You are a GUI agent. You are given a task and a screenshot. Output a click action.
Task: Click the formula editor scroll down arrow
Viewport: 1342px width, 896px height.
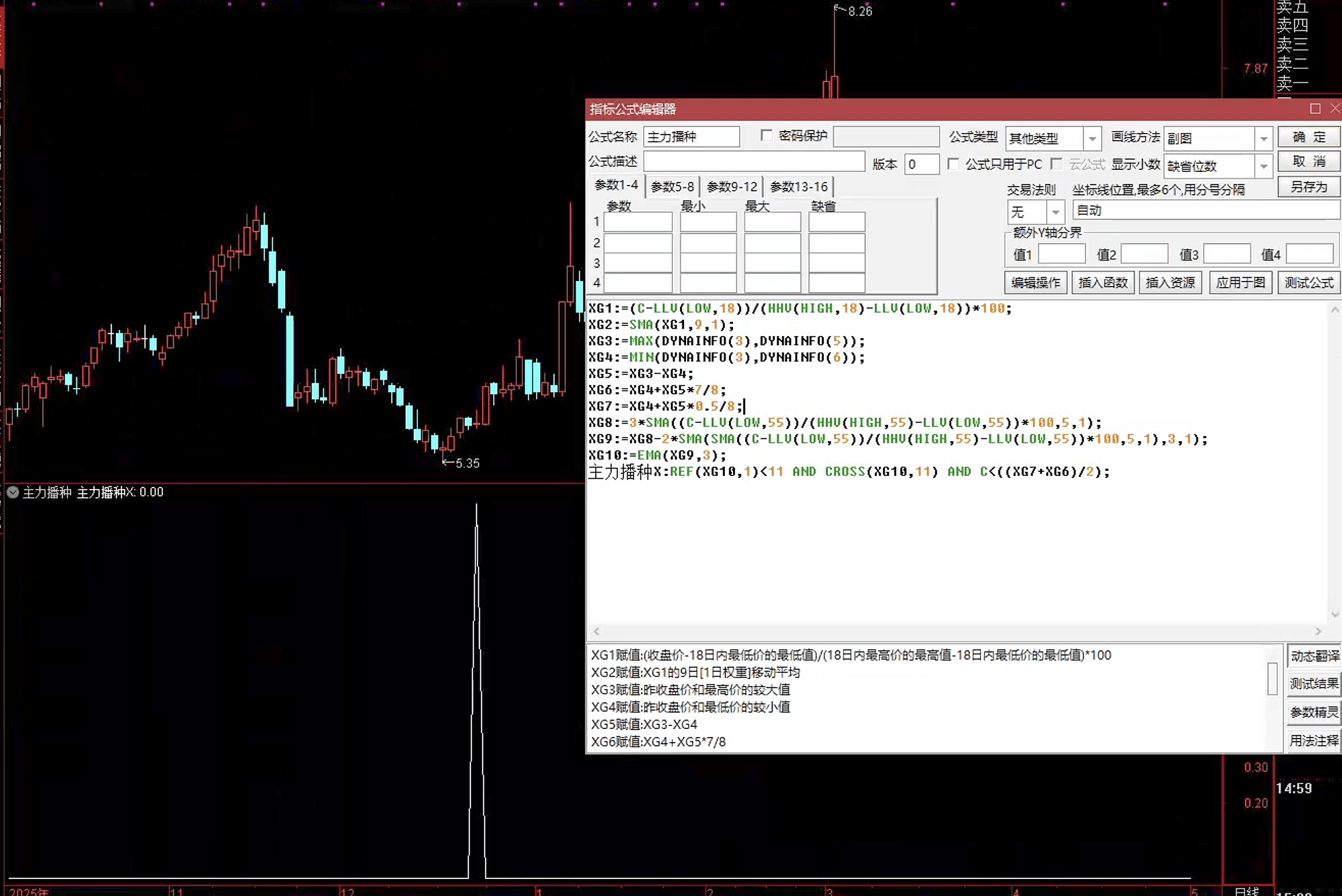coord(1334,614)
